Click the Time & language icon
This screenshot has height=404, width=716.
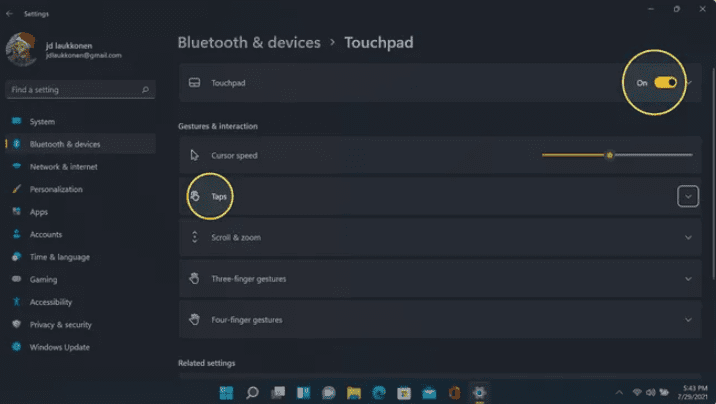tap(17, 257)
